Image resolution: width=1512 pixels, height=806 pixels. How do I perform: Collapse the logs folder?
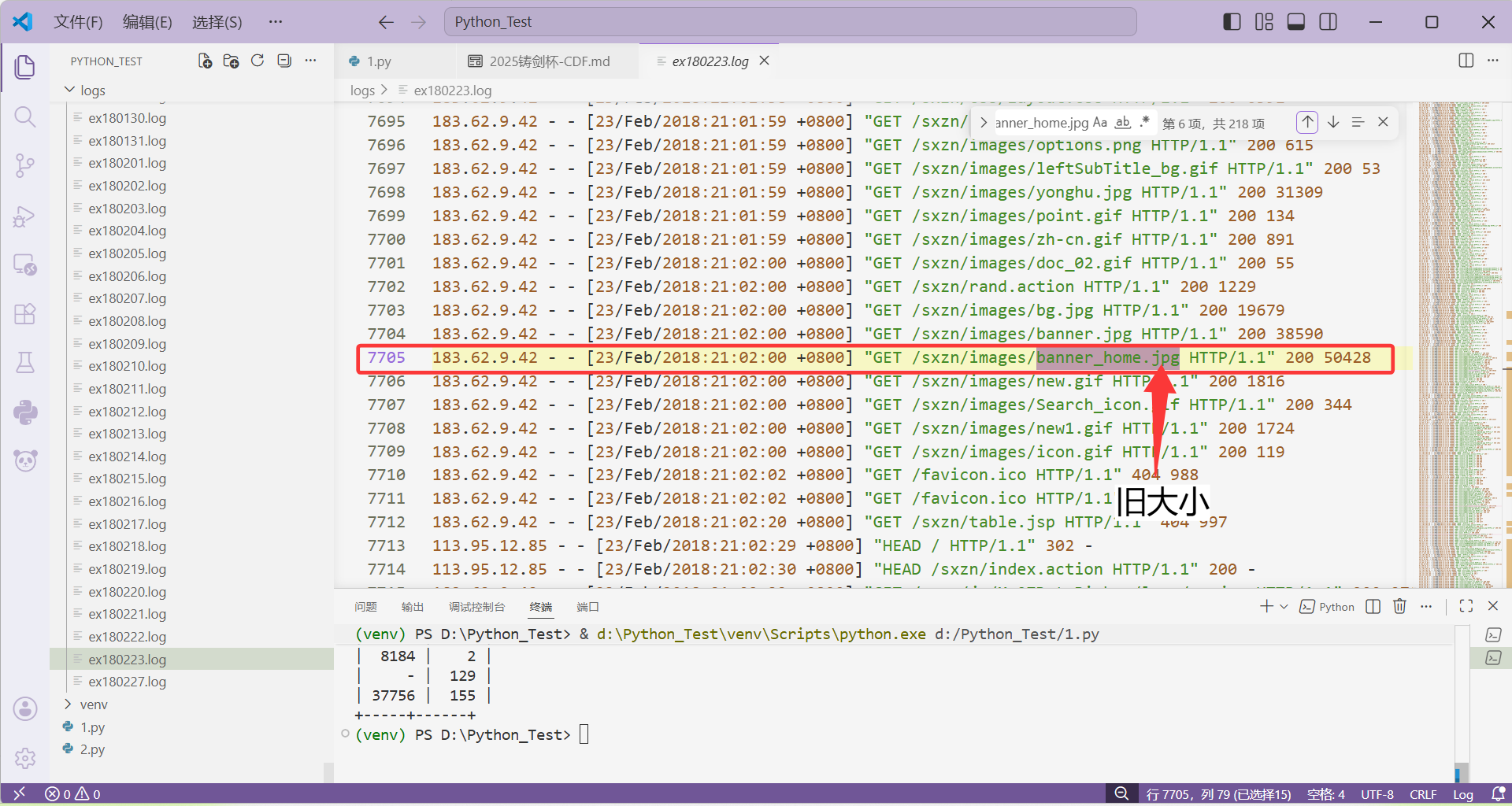[x=92, y=91]
